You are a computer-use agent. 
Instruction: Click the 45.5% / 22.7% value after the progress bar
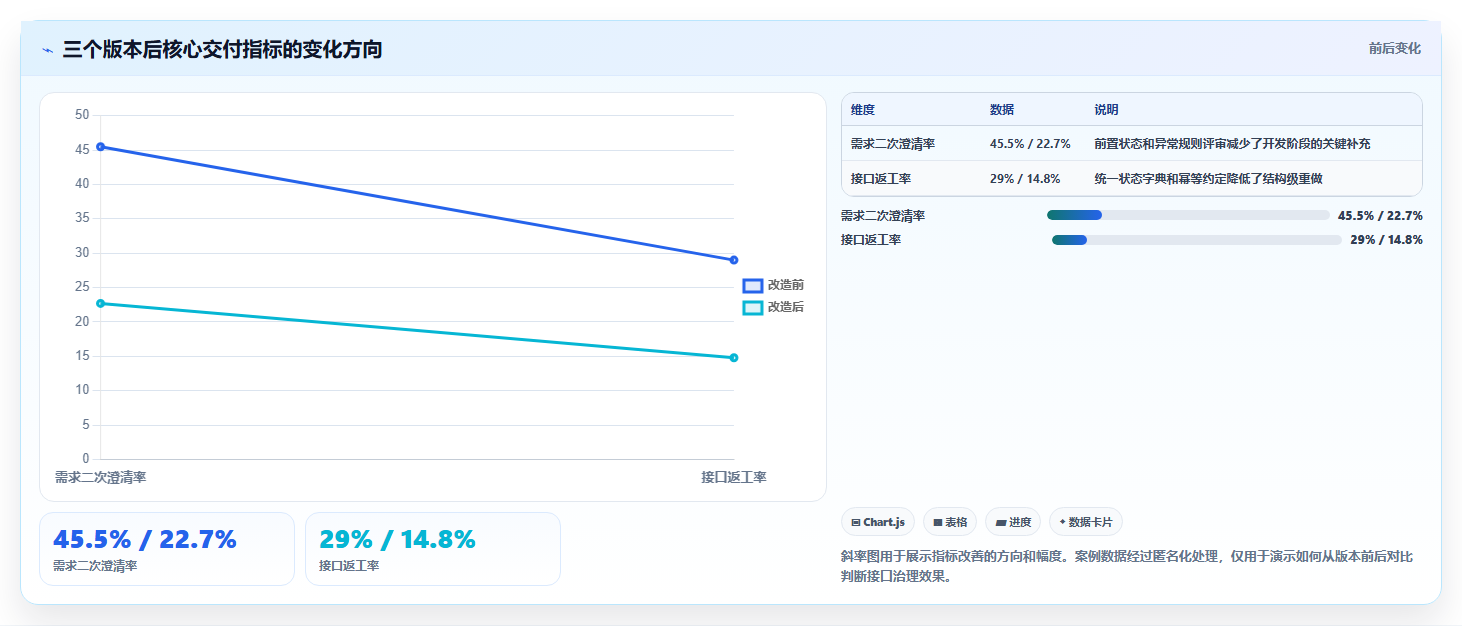pos(1380,215)
